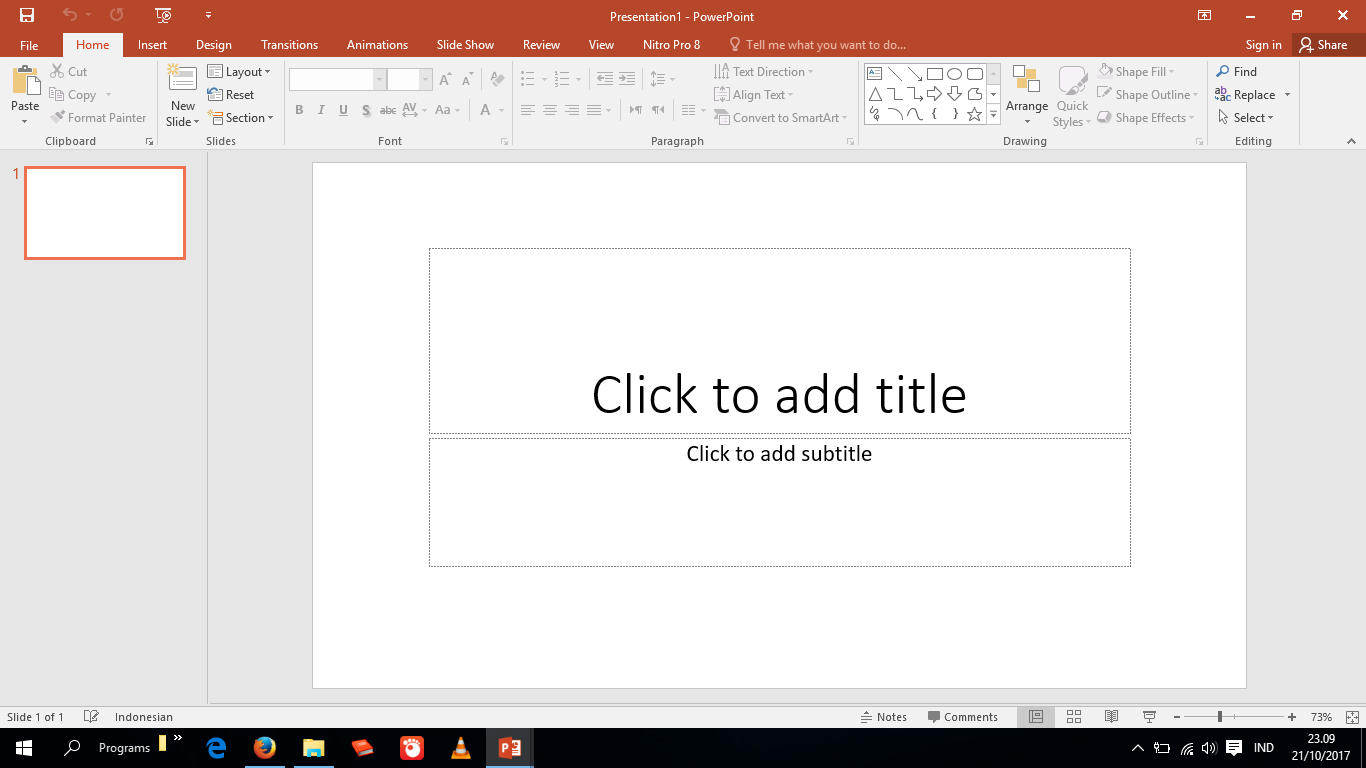Click the Tell me what you want to do box
Viewport: 1366px width, 768px height.
[820, 44]
